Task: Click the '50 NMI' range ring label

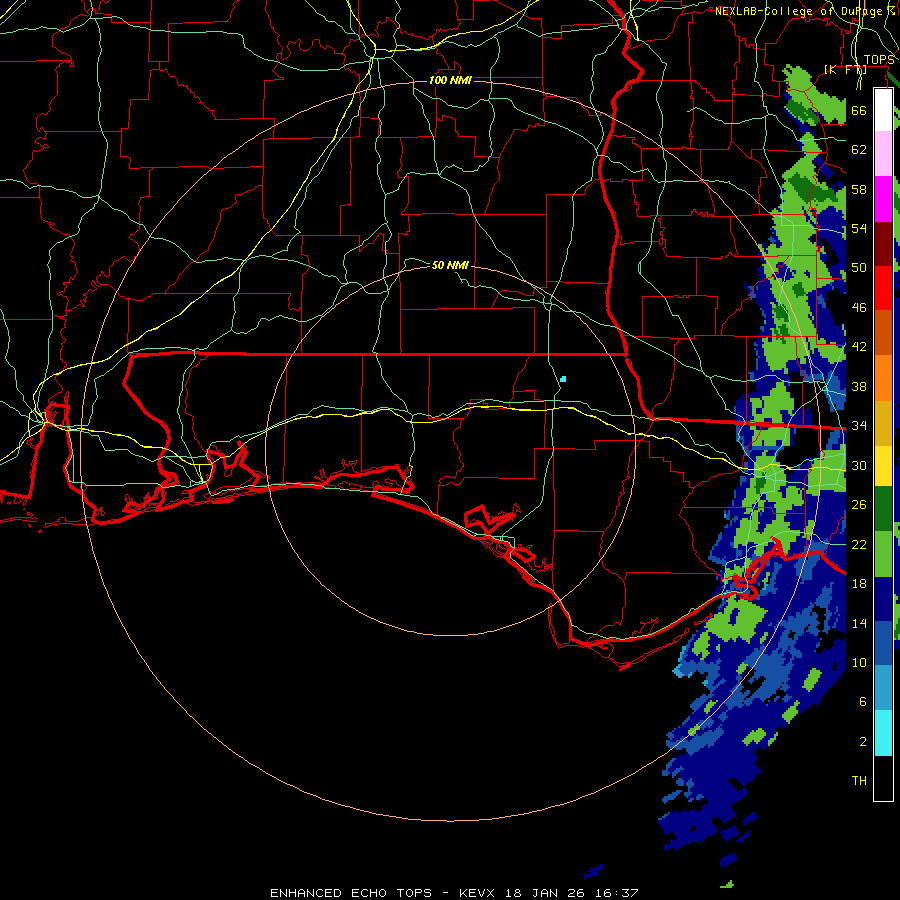Action: tap(450, 265)
